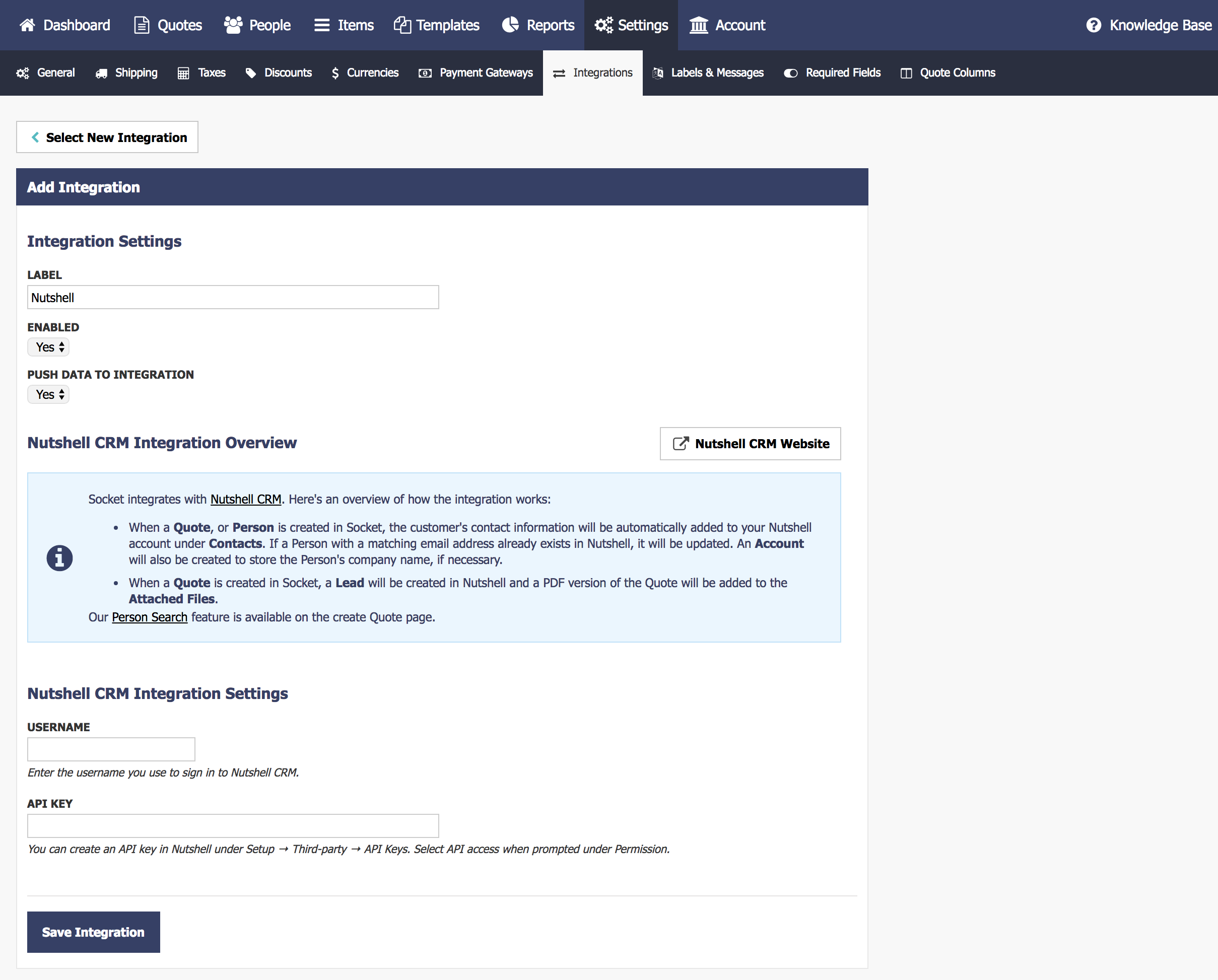The height and width of the screenshot is (980, 1218).
Task: Click the Quotes document icon
Action: [141, 25]
